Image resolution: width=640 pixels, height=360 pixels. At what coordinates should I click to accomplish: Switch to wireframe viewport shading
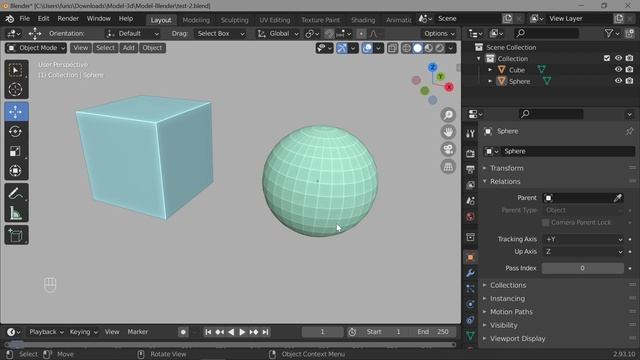click(x=407, y=48)
